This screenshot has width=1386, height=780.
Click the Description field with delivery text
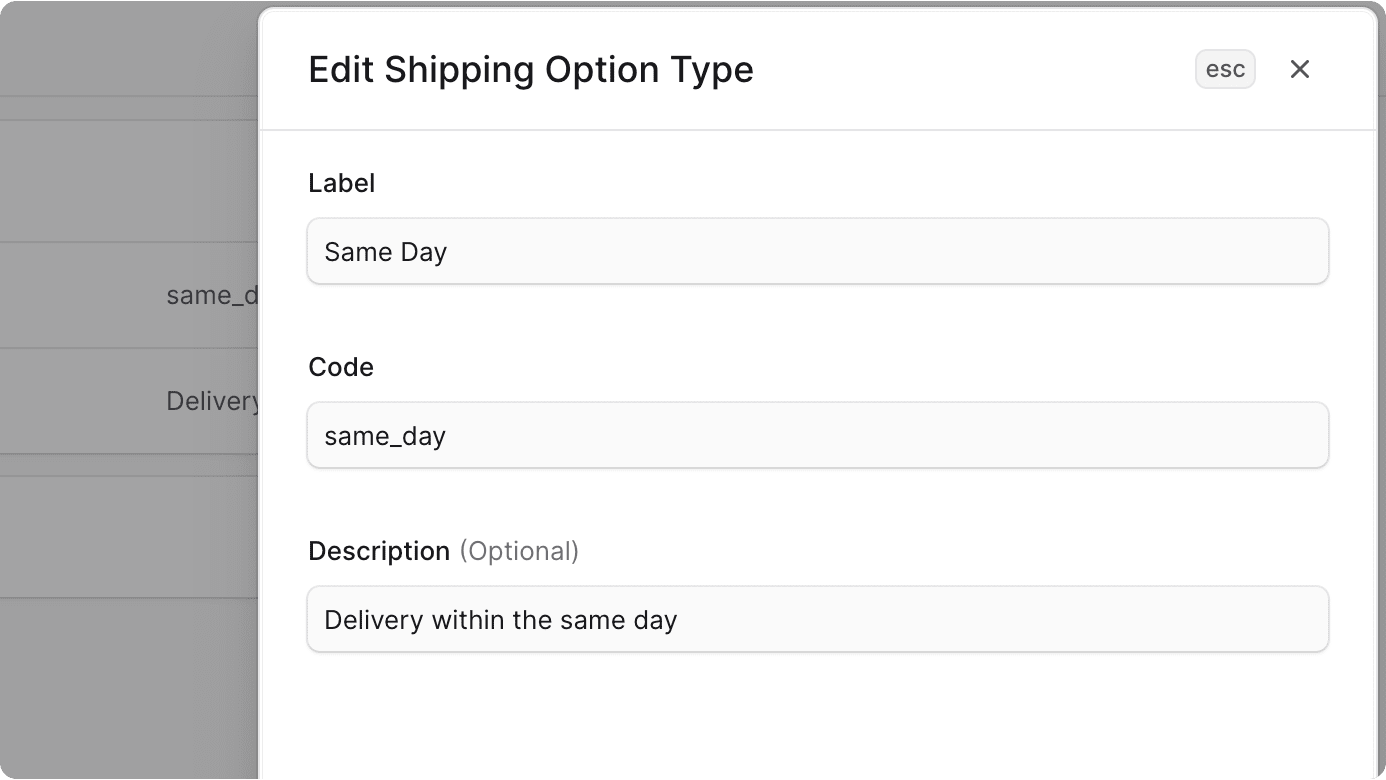[x=817, y=619]
